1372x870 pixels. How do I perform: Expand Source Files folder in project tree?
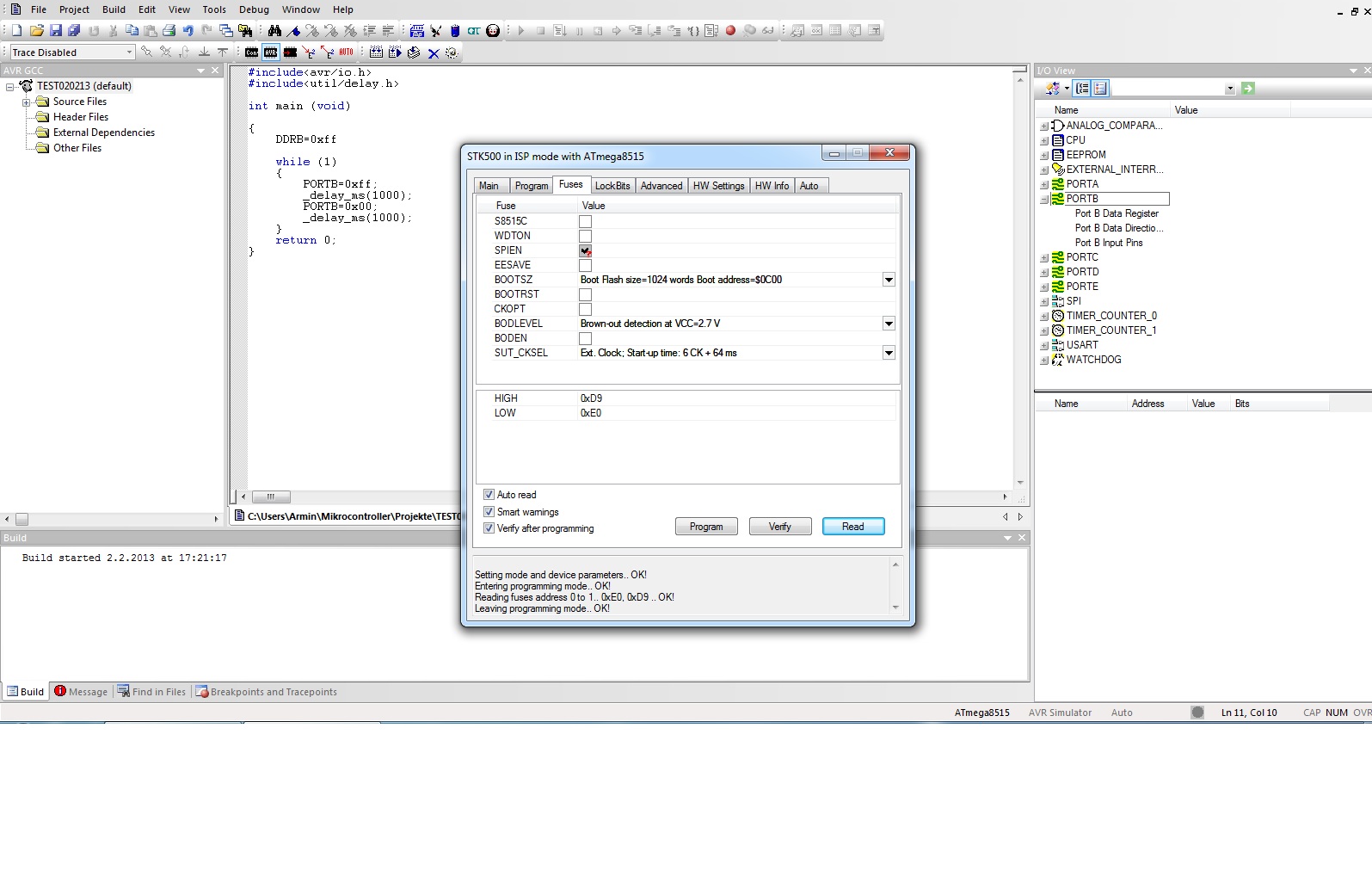tap(26, 102)
